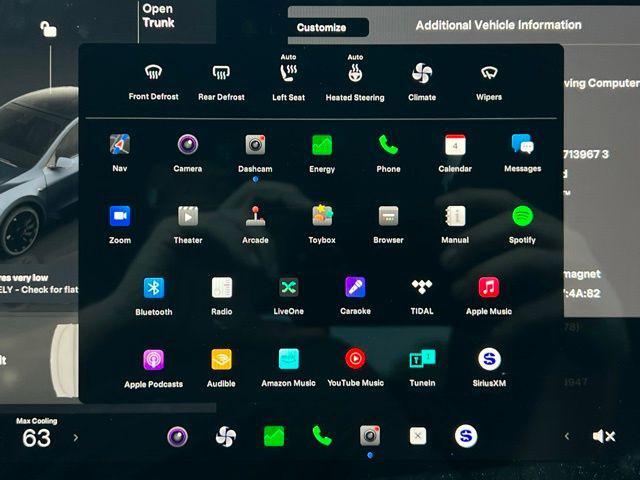Open Apple Podcasts
The image size is (640, 480).
153,360
